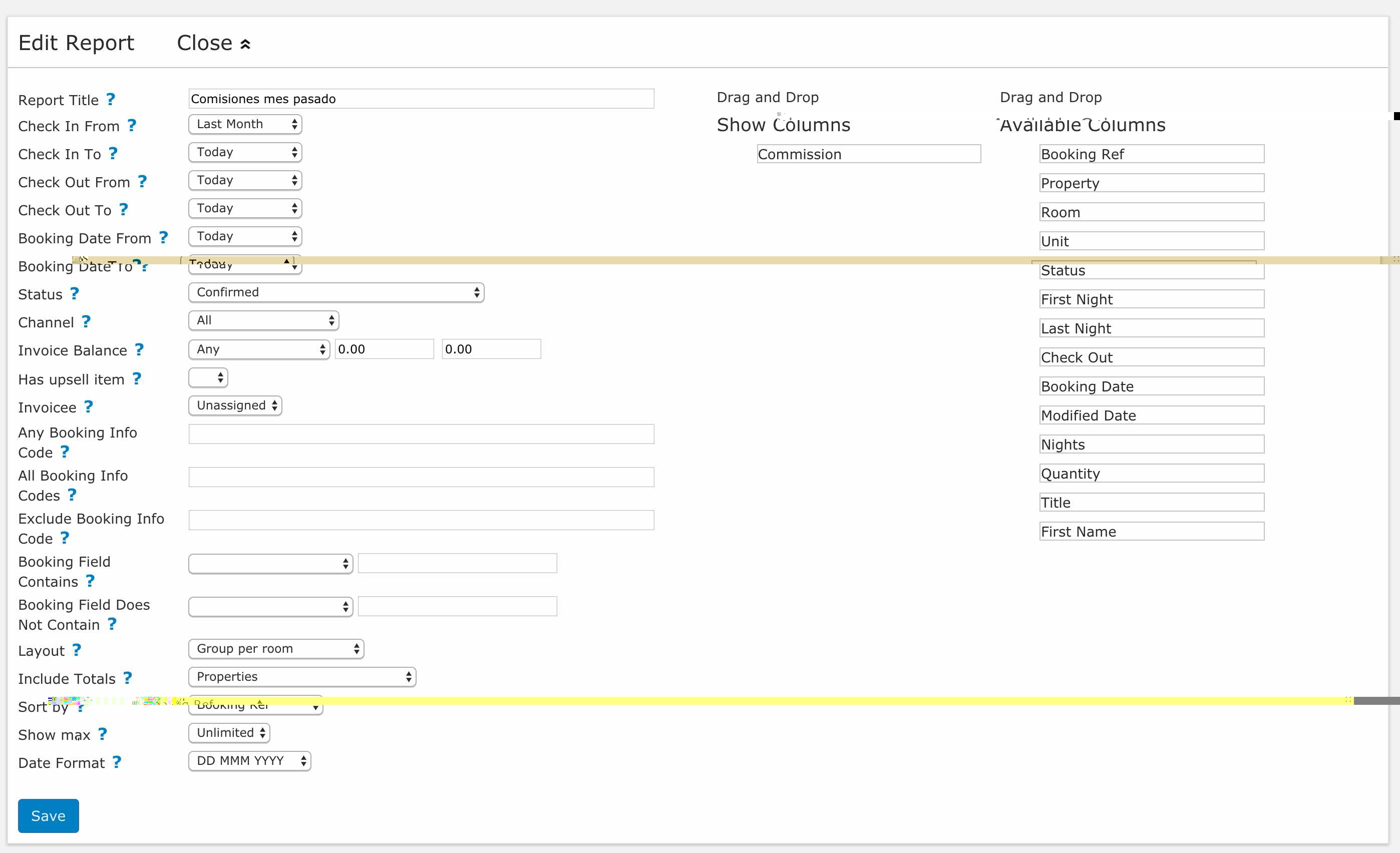The height and width of the screenshot is (853, 1400).
Task: Open the Status confirmed dropdown
Action: click(x=335, y=292)
